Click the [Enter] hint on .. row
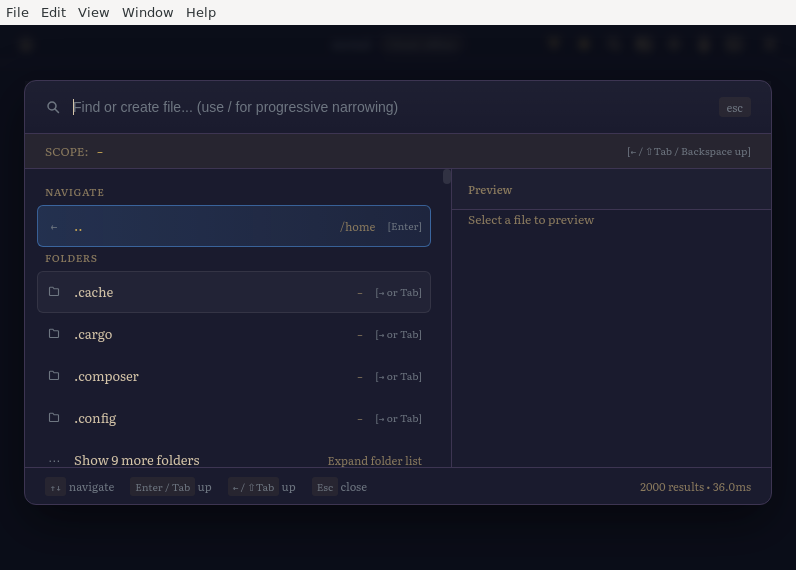 pyautogui.click(x=405, y=226)
